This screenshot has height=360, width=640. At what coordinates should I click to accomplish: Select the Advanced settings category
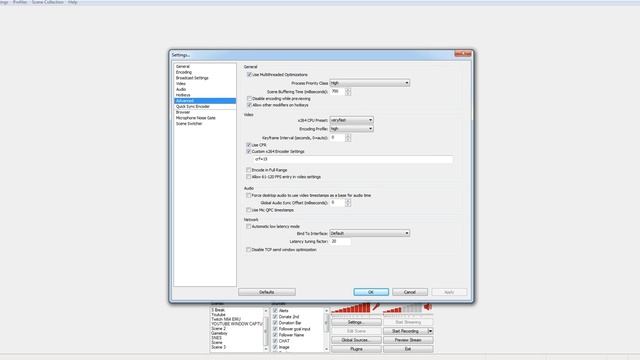[x=205, y=101]
